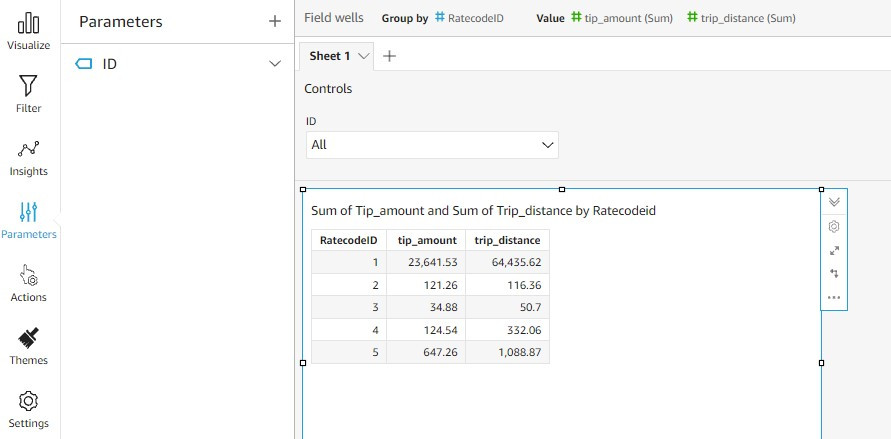Open the Settings panel
This screenshot has height=439, width=891.
click(x=28, y=409)
